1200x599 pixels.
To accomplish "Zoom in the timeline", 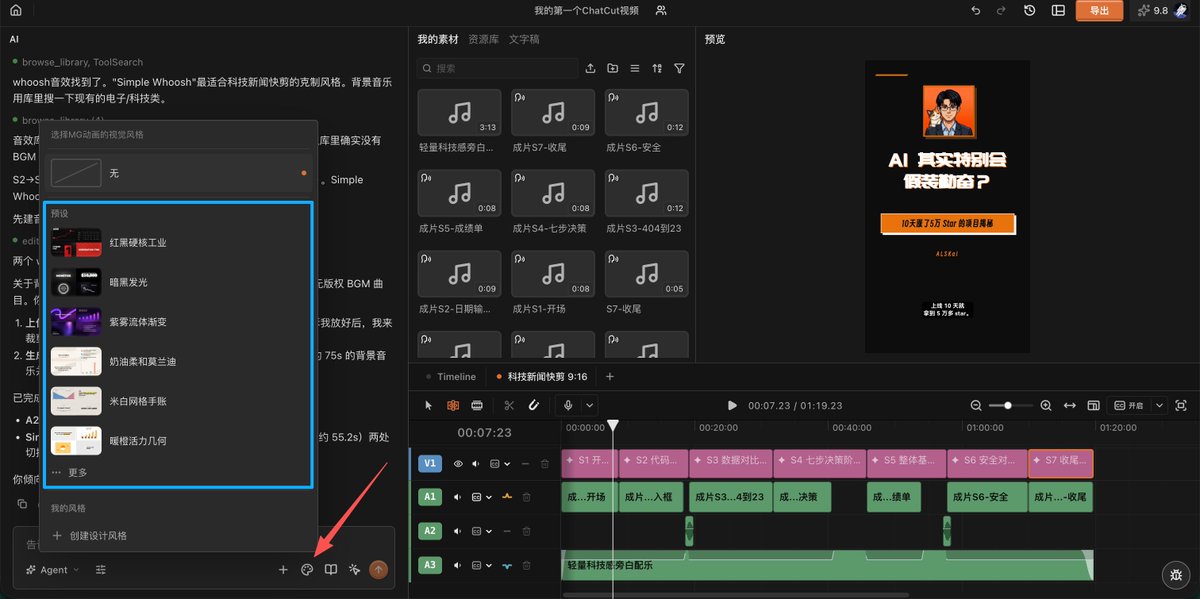I will (1046, 405).
